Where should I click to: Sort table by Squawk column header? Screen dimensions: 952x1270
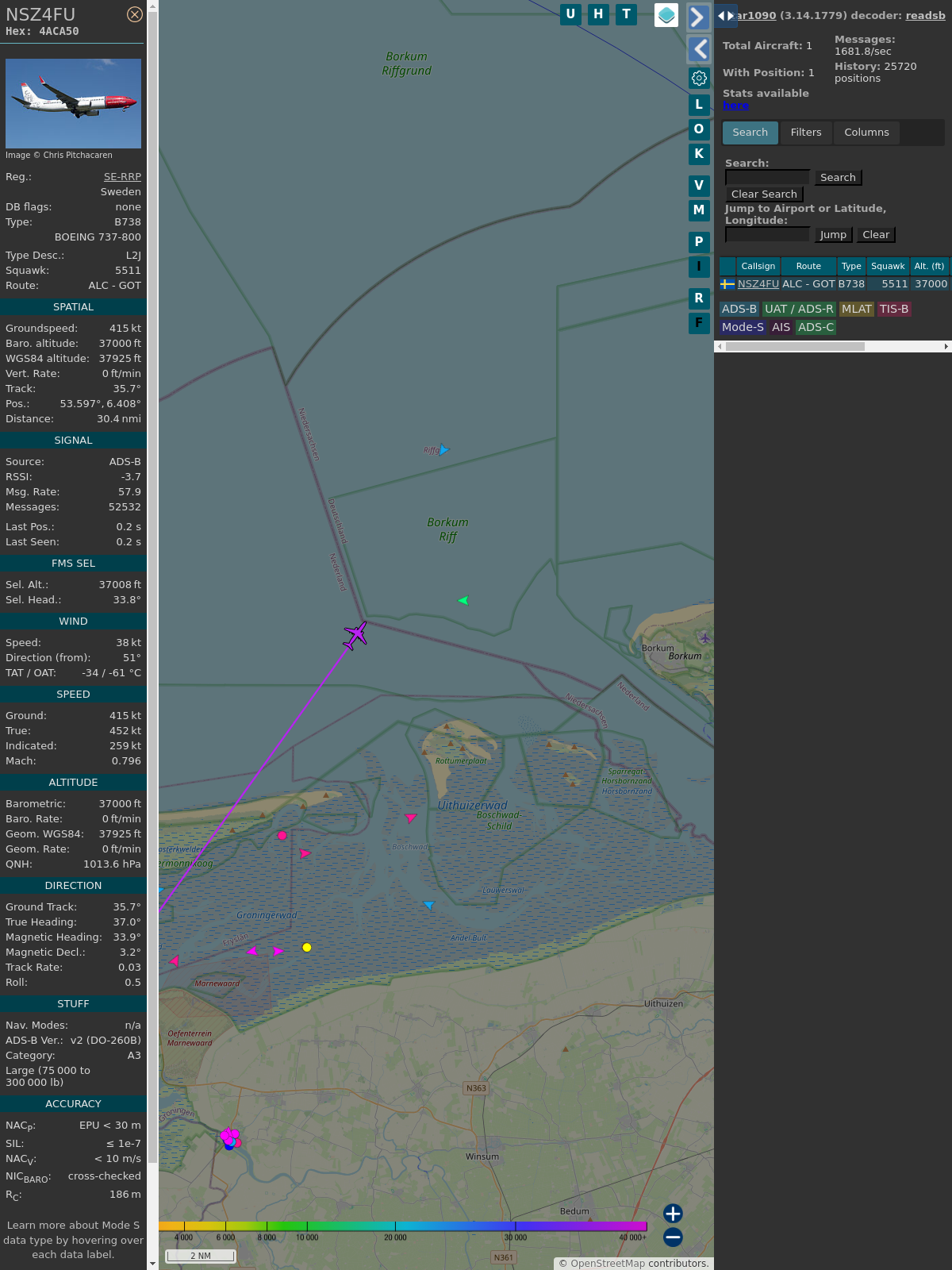(888, 267)
